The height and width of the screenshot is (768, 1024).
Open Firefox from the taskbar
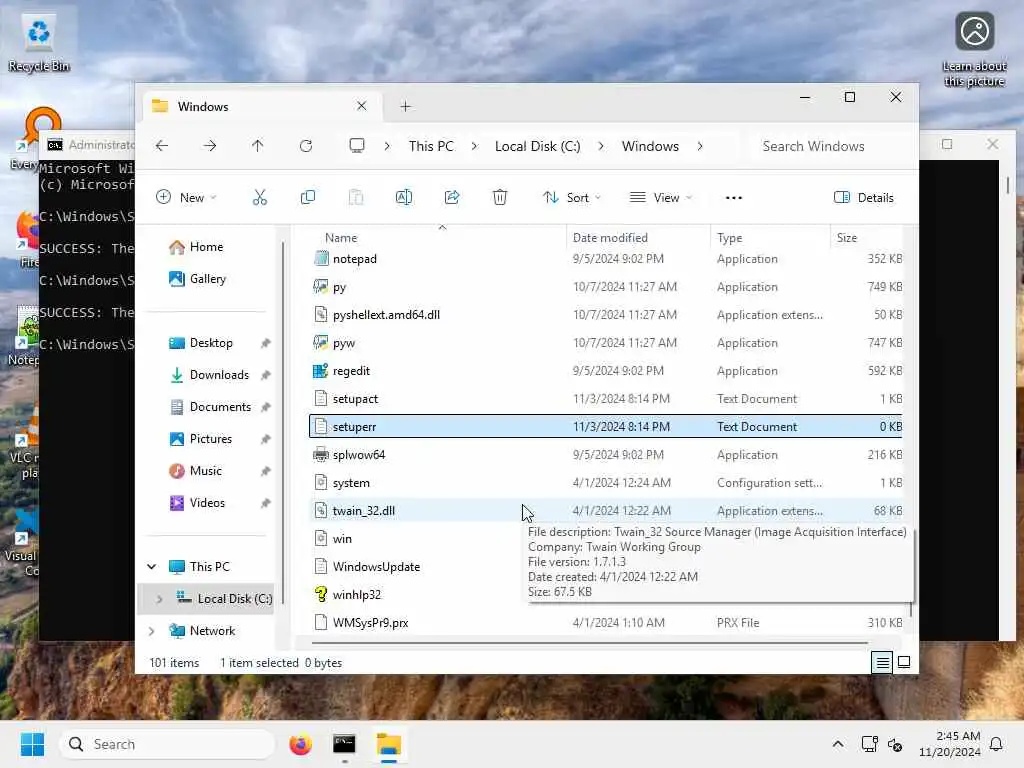(300, 744)
